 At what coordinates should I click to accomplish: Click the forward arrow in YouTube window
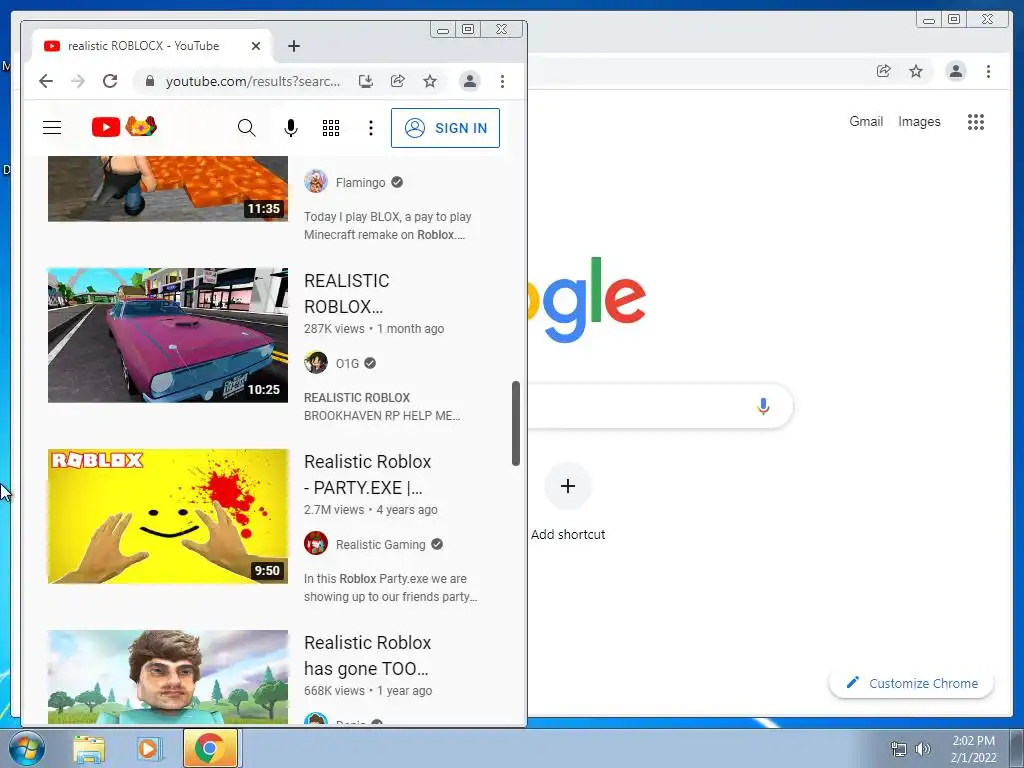point(78,81)
